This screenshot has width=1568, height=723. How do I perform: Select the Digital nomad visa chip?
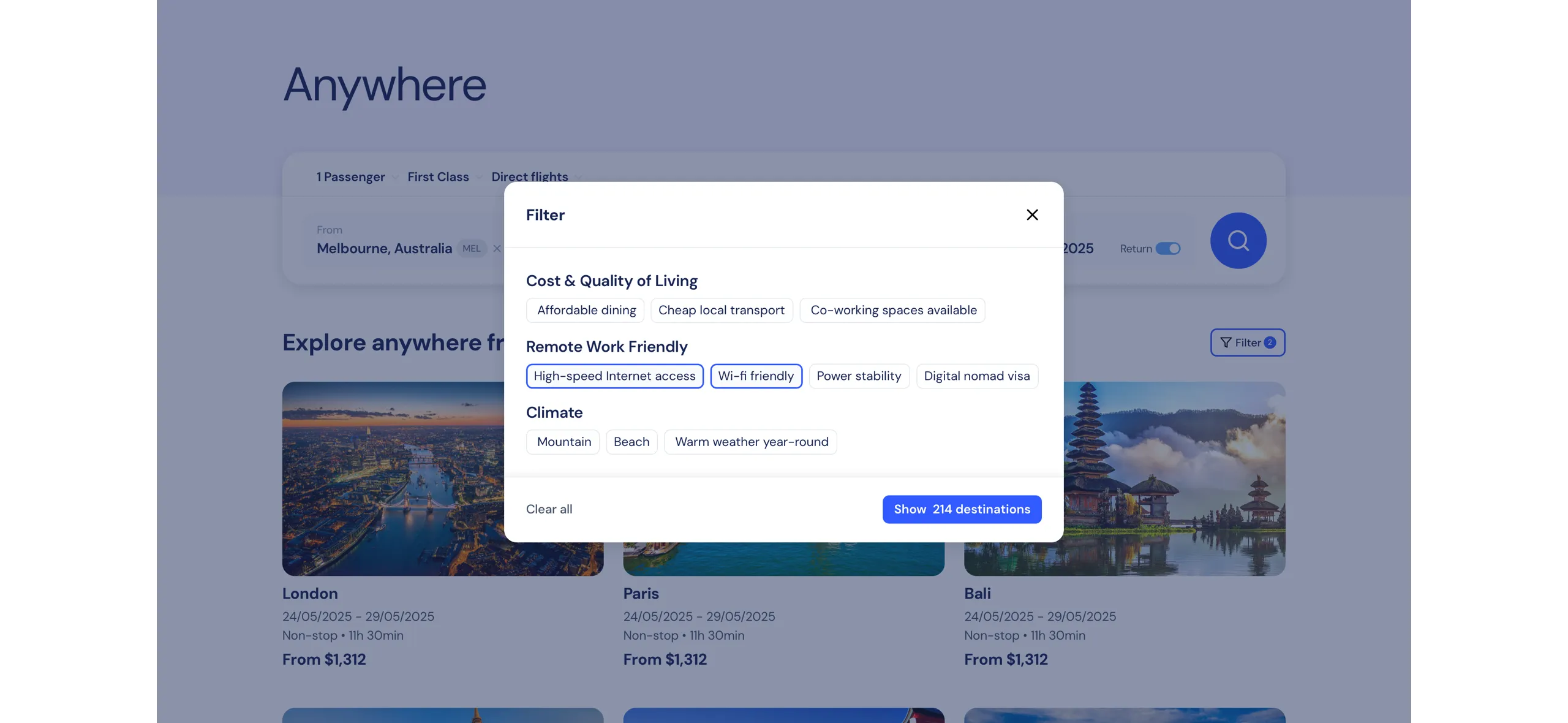tap(977, 376)
